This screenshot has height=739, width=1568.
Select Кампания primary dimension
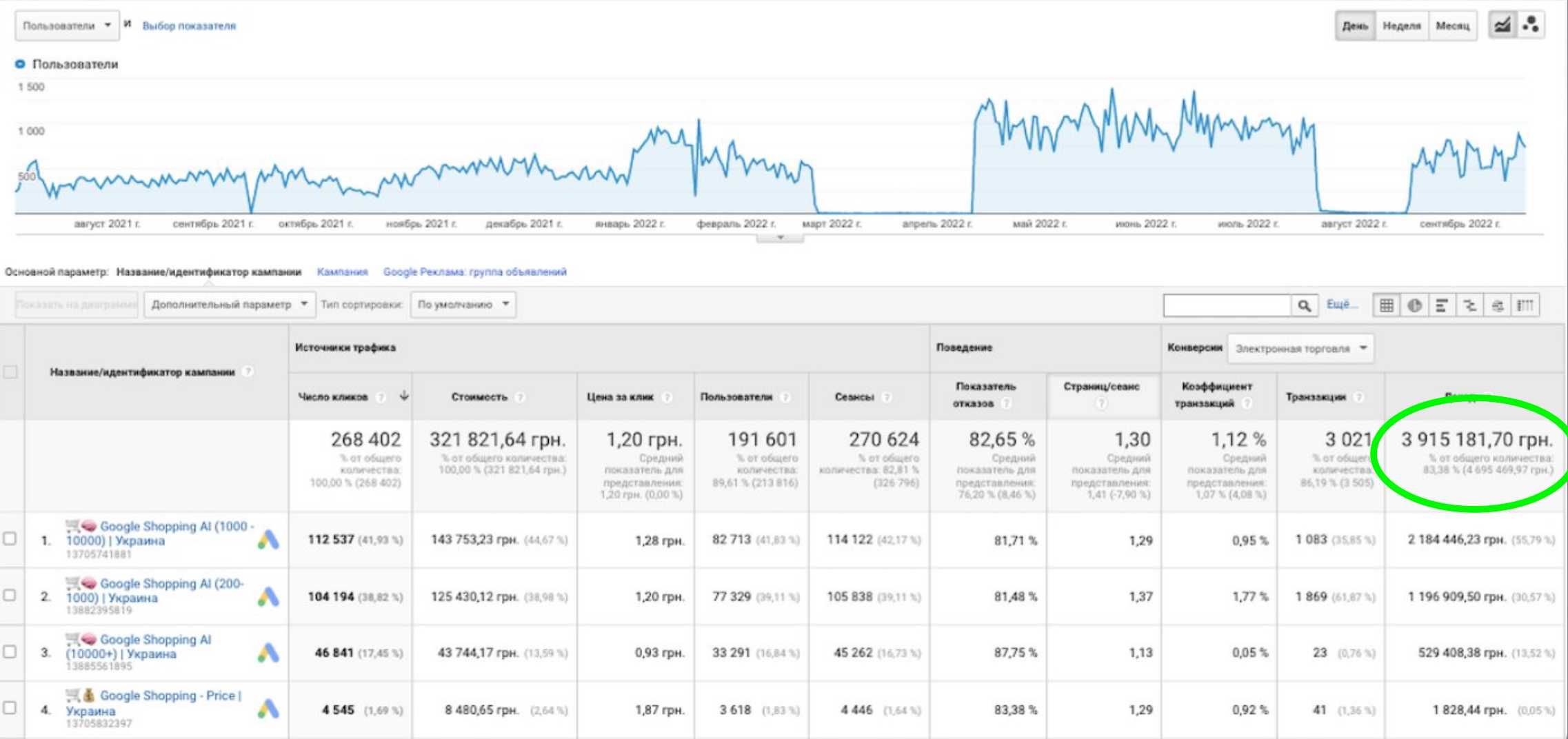pos(342,272)
